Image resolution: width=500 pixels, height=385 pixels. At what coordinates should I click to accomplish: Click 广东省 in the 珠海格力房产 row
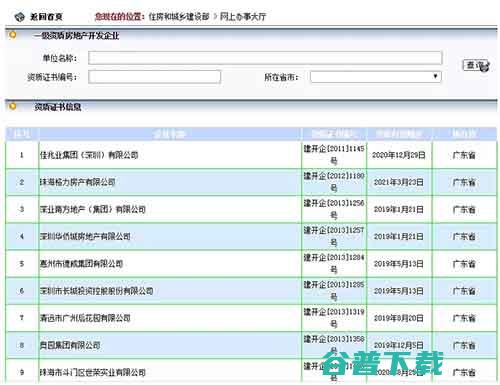point(464,182)
